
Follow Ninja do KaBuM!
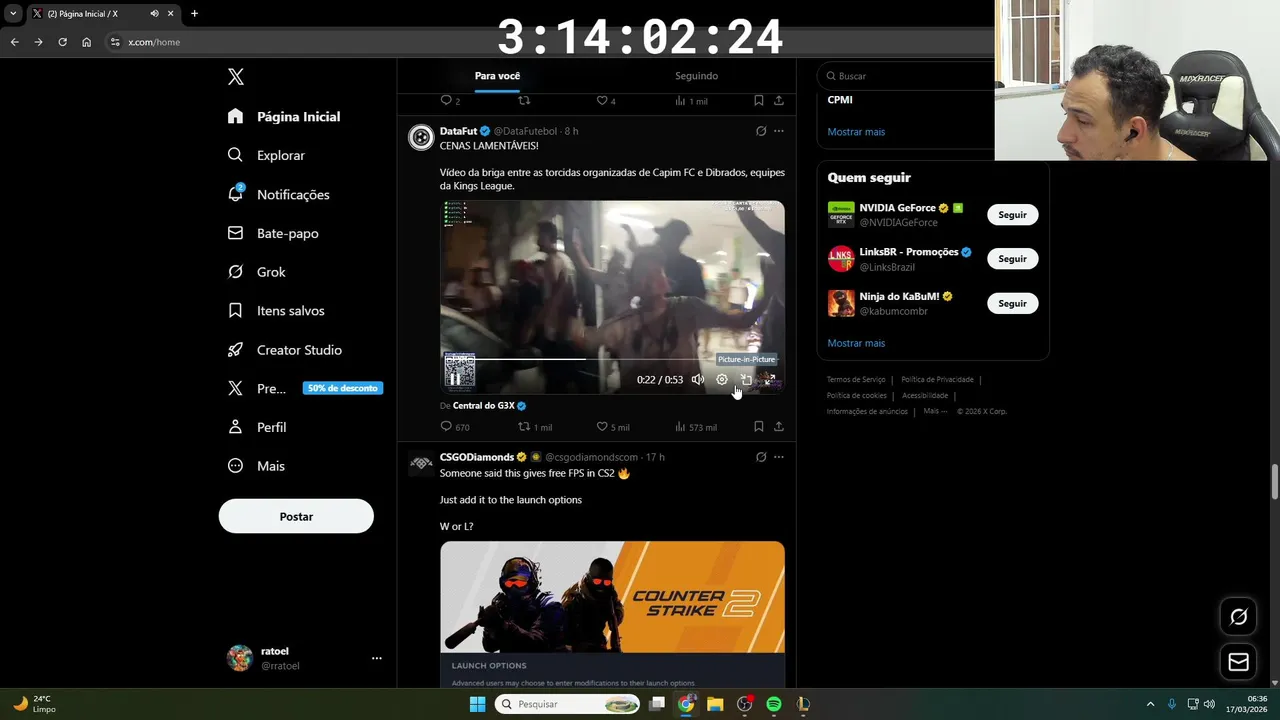point(1012,303)
